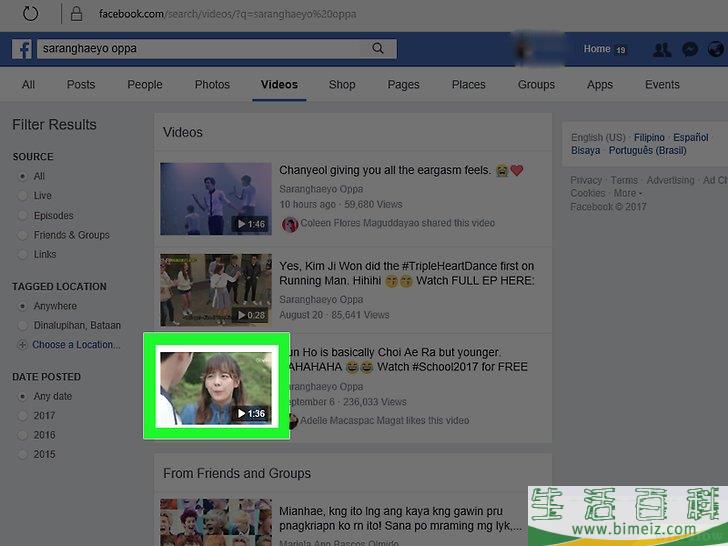Viewport: 728px width, 546px height.
Task: Click the home notification count 19 badge
Action: click(x=621, y=50)
